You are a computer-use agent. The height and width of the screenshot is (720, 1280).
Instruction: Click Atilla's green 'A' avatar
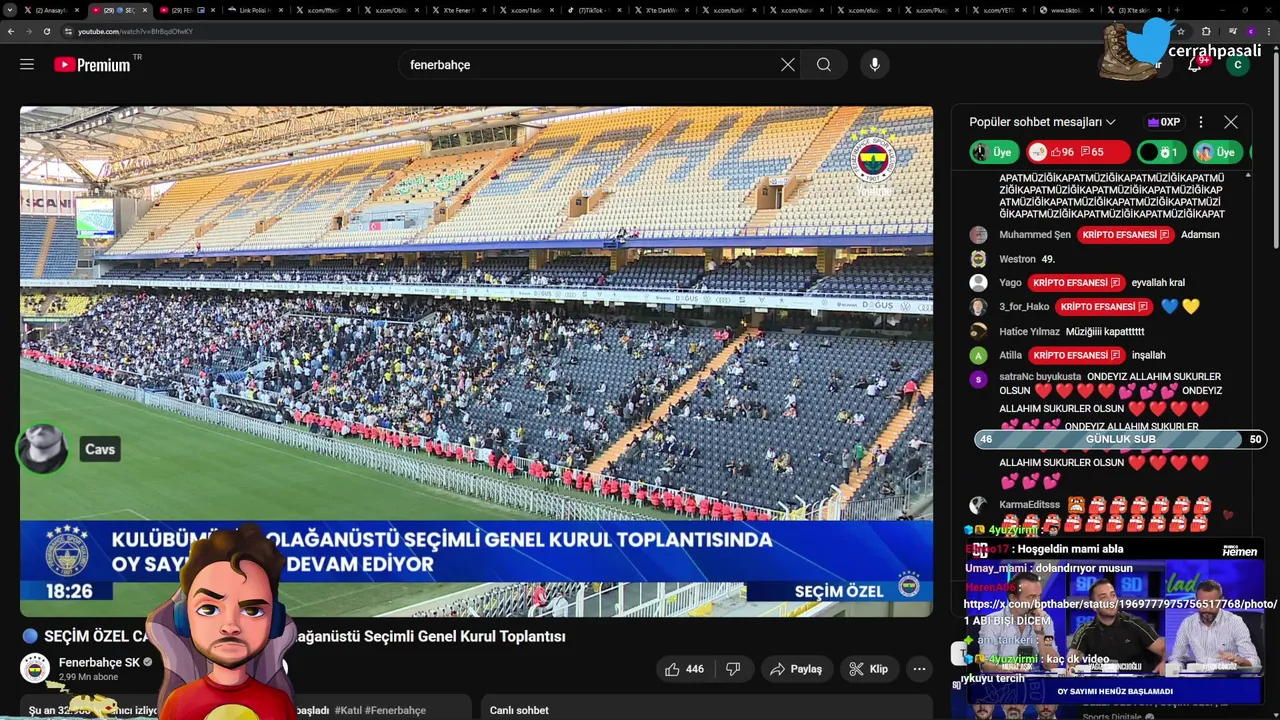coord(979,355)
